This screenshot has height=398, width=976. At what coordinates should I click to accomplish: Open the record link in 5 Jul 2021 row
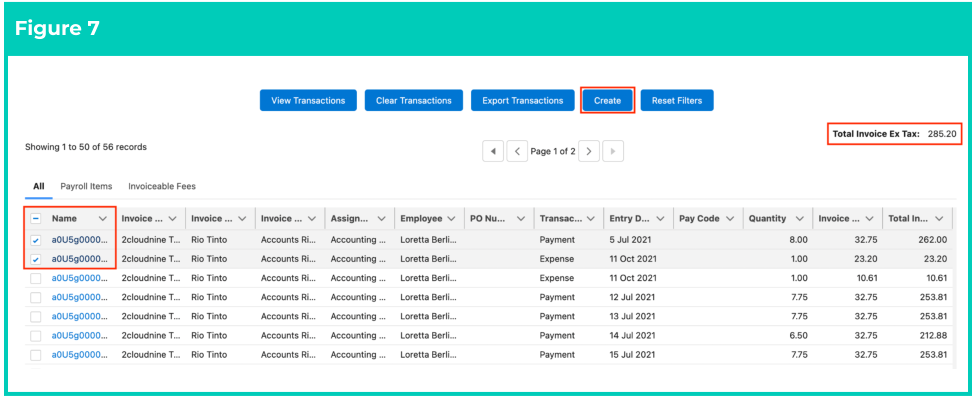click(x=80, y=240)
